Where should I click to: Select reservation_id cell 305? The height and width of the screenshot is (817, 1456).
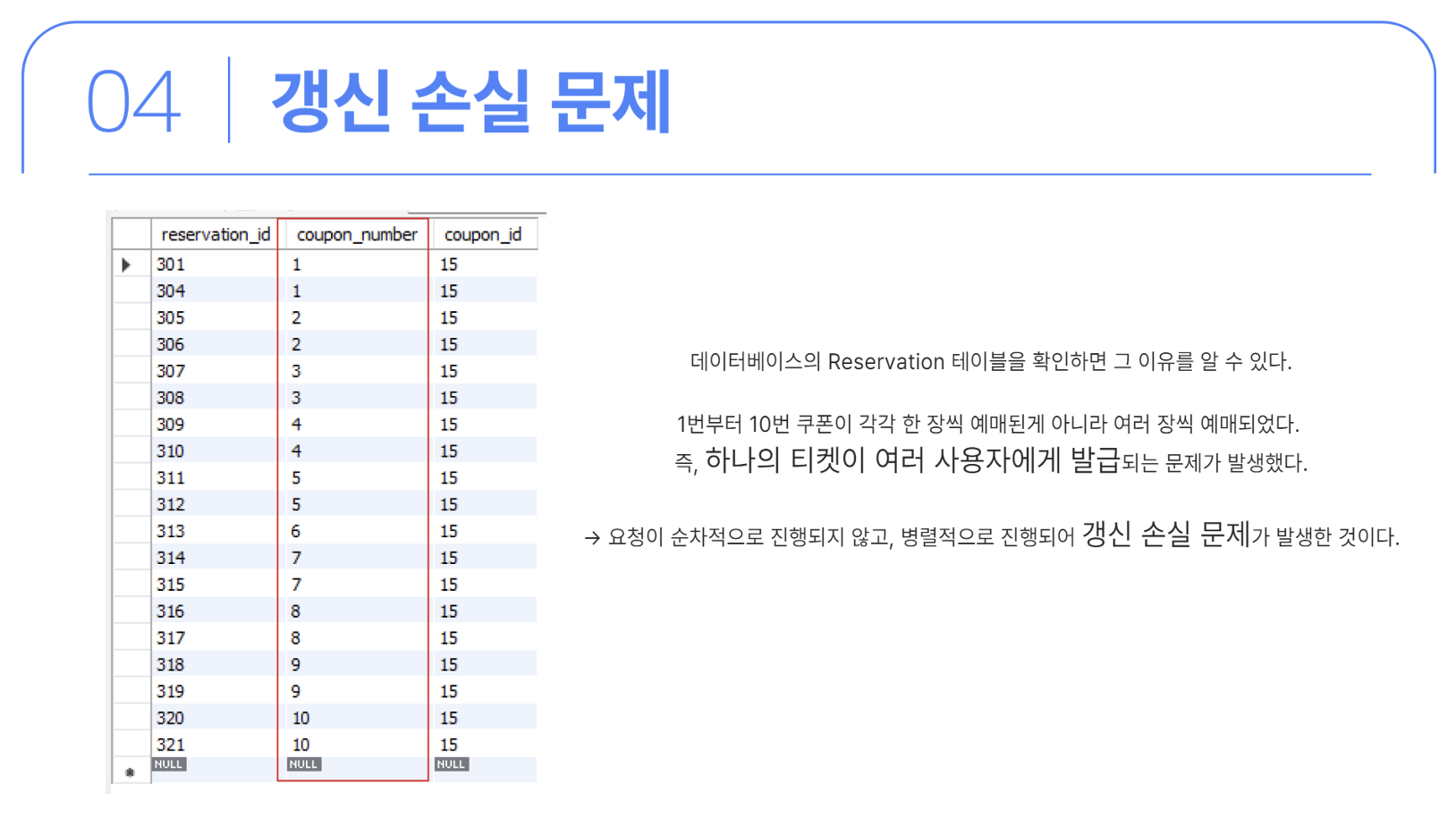[x=170, y=318]
